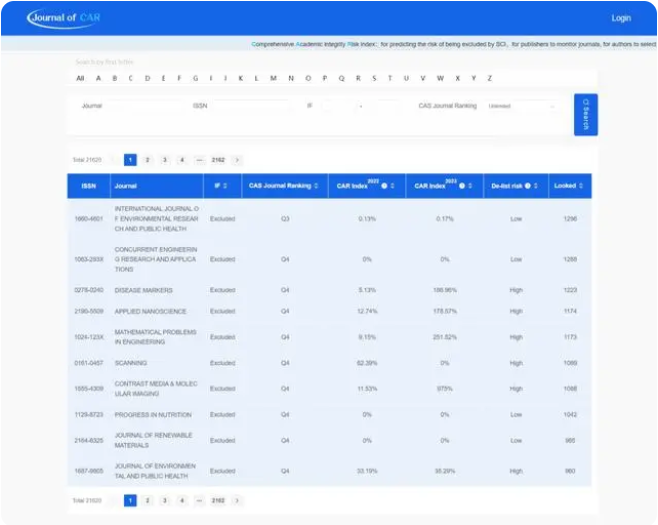
Task: Click next page arrow in bottom pagination
Action: (x=237, y=500)
